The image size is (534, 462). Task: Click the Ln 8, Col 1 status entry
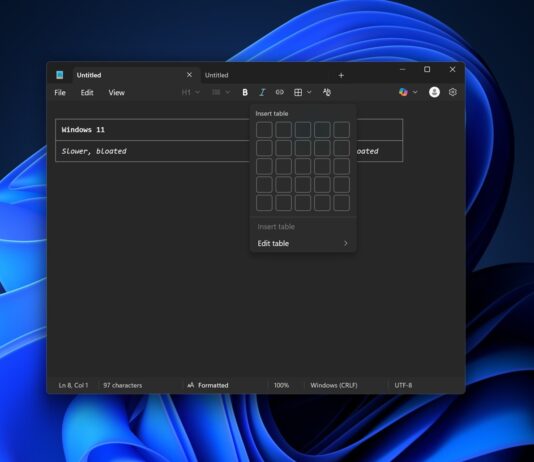[x=73, y=385]
